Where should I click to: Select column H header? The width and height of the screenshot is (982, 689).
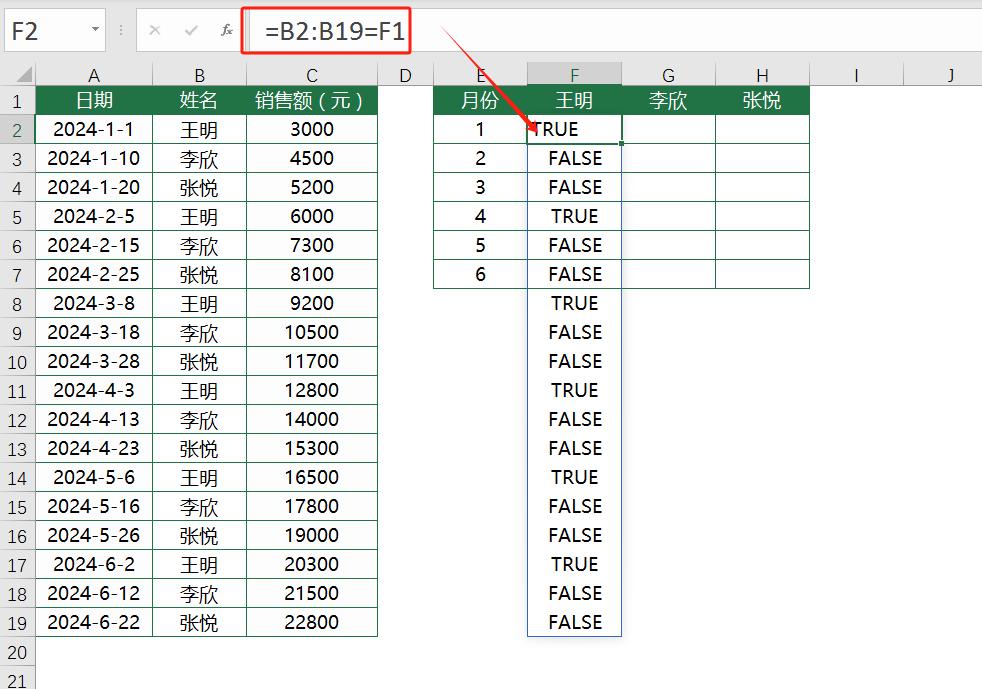click(762, 75)
